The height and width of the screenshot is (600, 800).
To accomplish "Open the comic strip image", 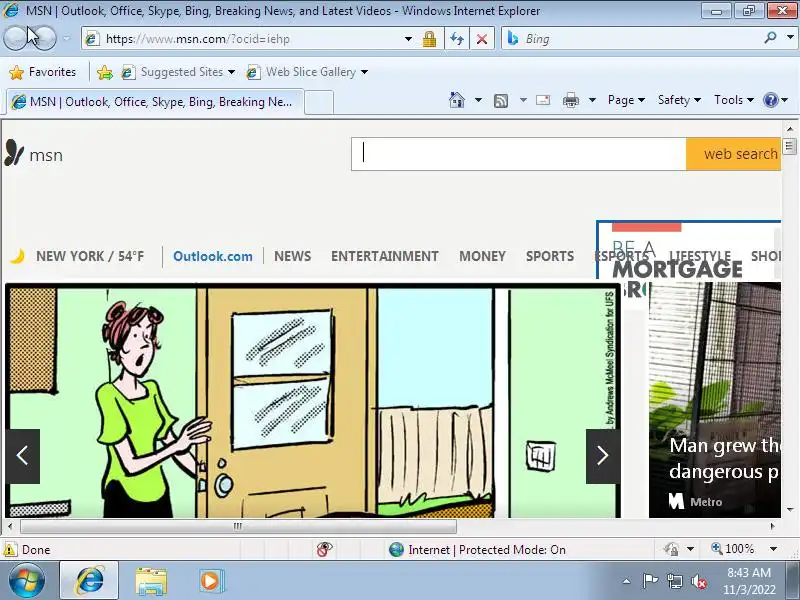I will [x=312, y=401].
